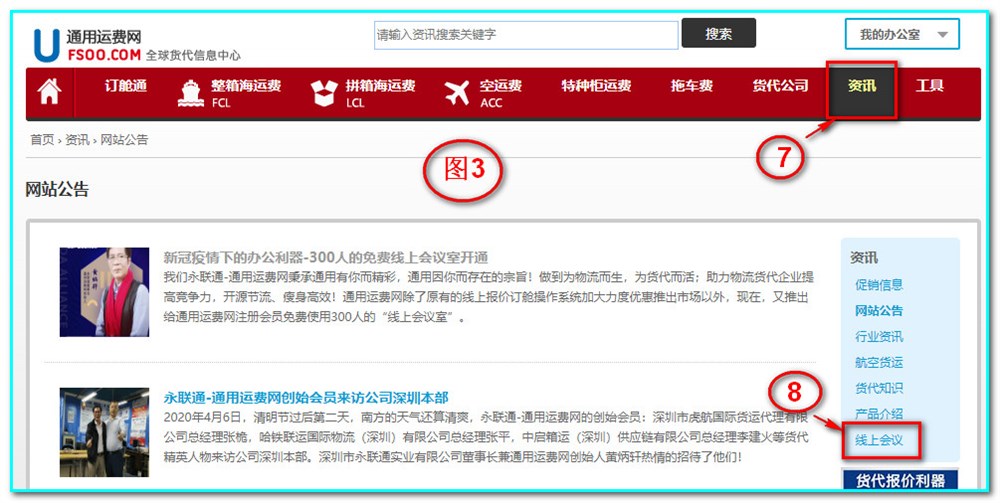Open the 货代公司 menu item
Image resolution: width=1000 pixels, height=503 pixels.
[x=780, y=86]
